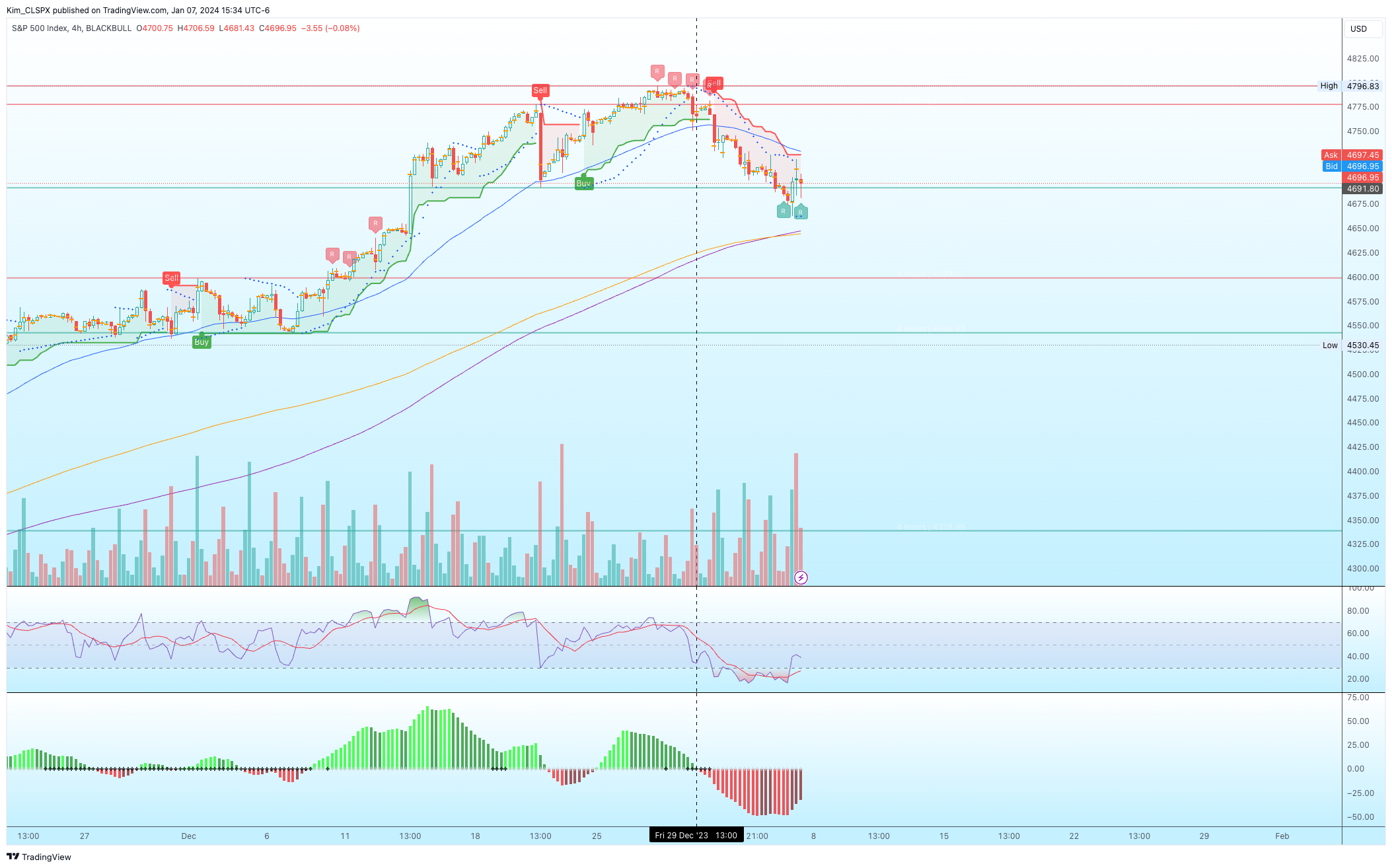Click the 18 date label on the time axis

coord(476,836)
